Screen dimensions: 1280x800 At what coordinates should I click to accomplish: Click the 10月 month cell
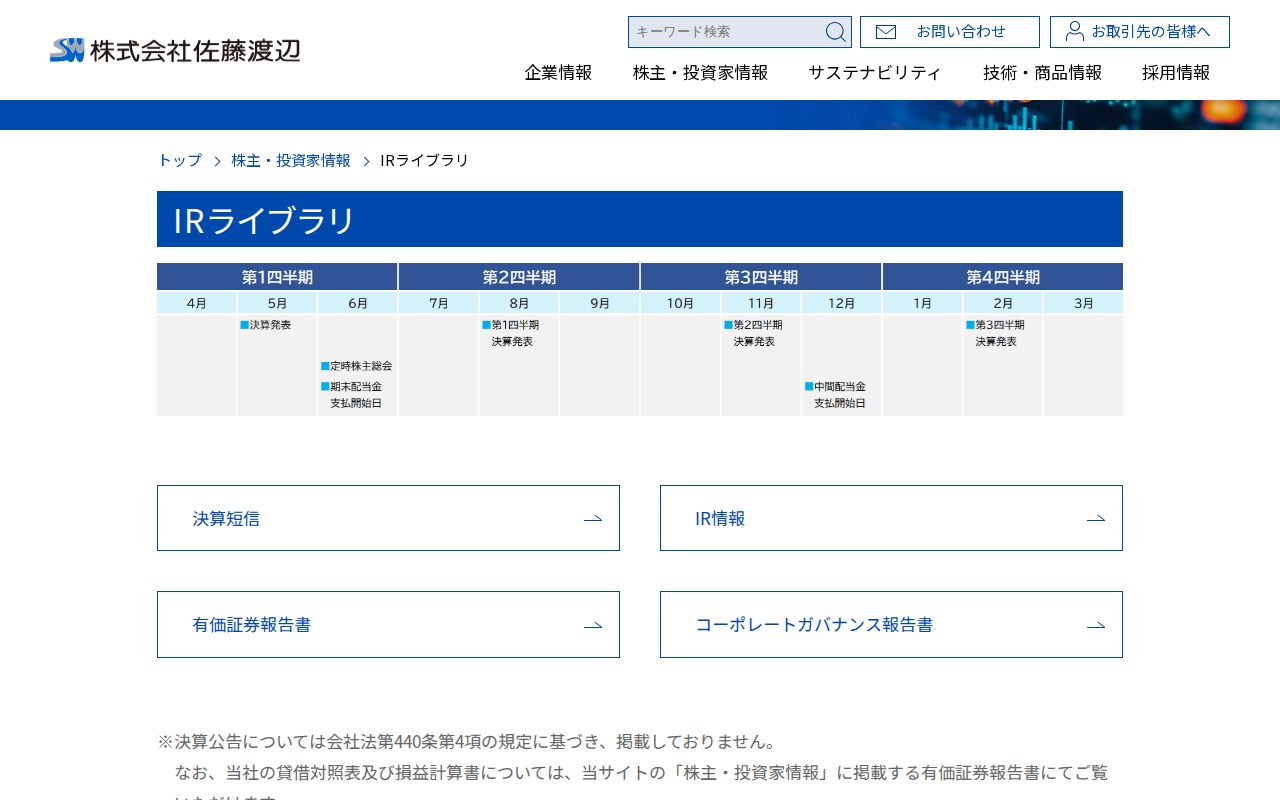pos(680,303)
